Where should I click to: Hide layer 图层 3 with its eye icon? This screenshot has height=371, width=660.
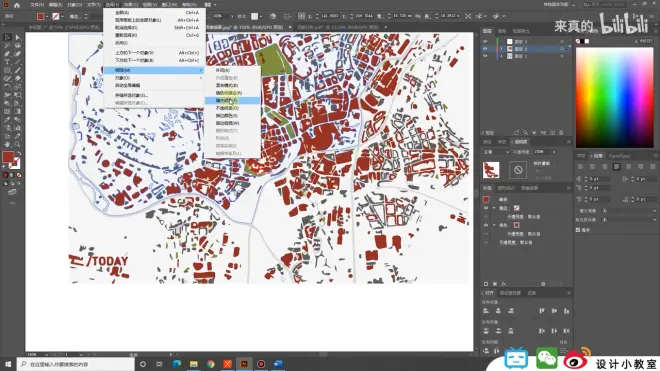click(x=485, y=42)
